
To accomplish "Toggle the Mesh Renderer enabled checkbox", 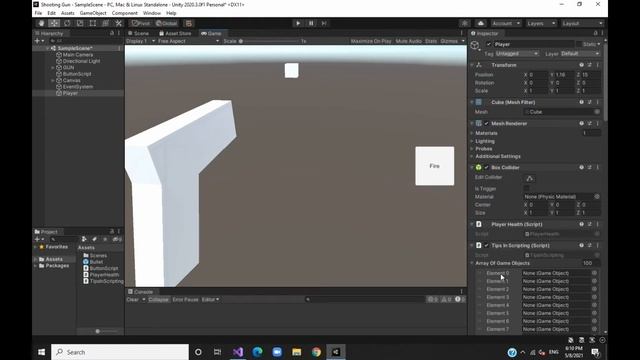I will click(x=487, y=124).
